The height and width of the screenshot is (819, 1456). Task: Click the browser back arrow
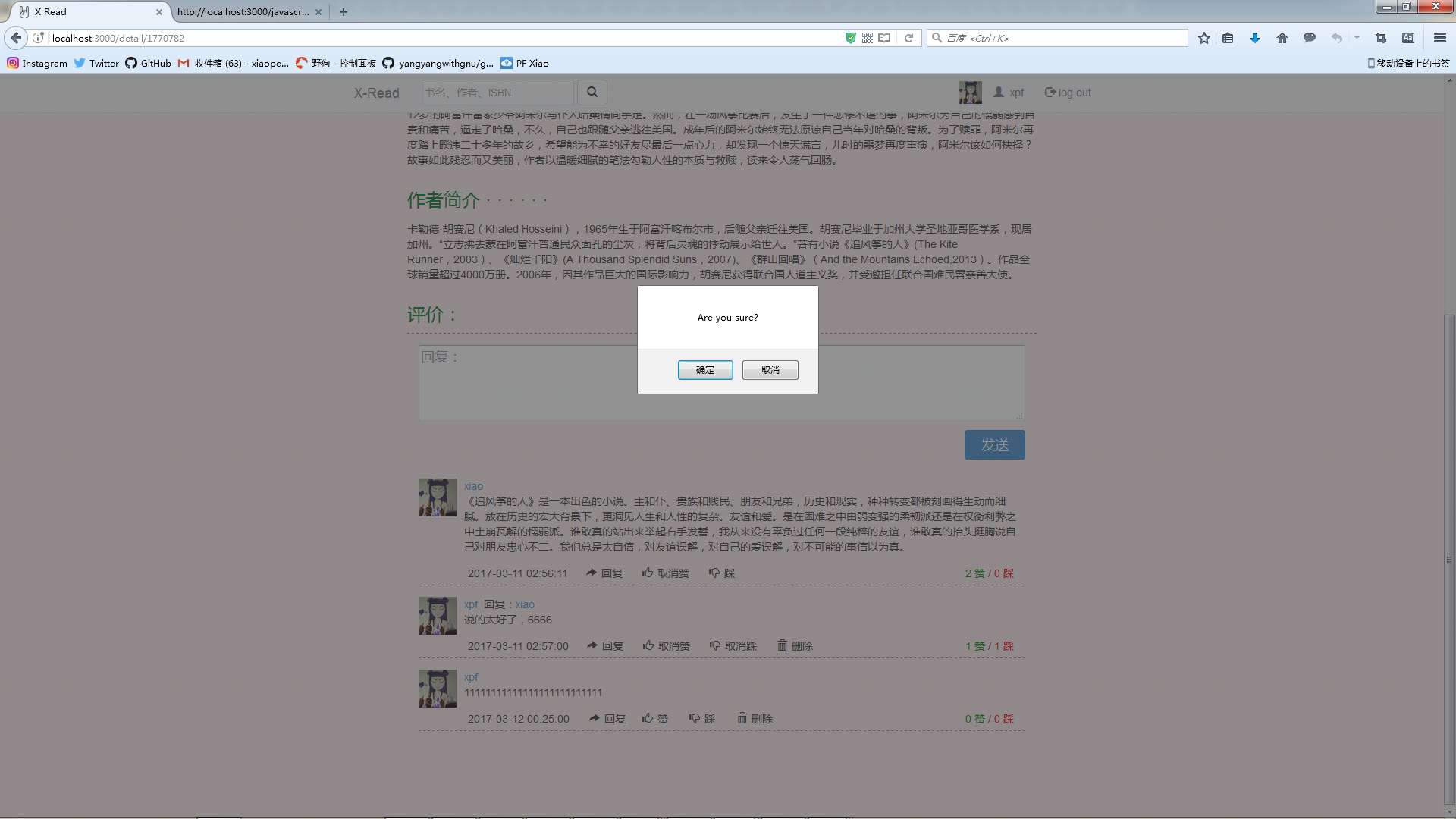click(x=16, y=38)
